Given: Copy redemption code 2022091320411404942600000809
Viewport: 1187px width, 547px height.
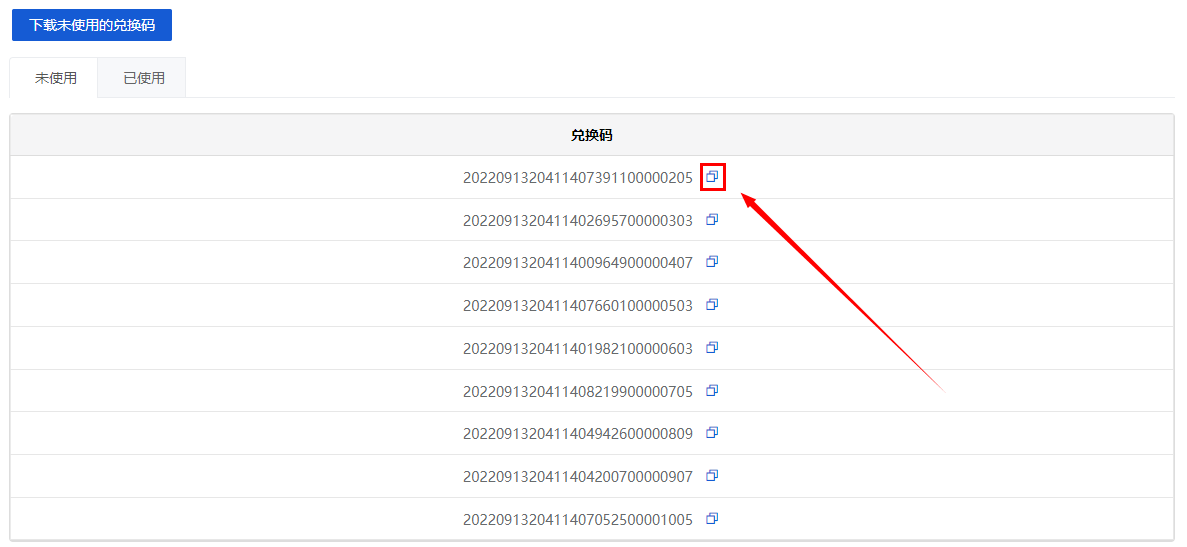Looking at the screenshot, I should (712, 433).
